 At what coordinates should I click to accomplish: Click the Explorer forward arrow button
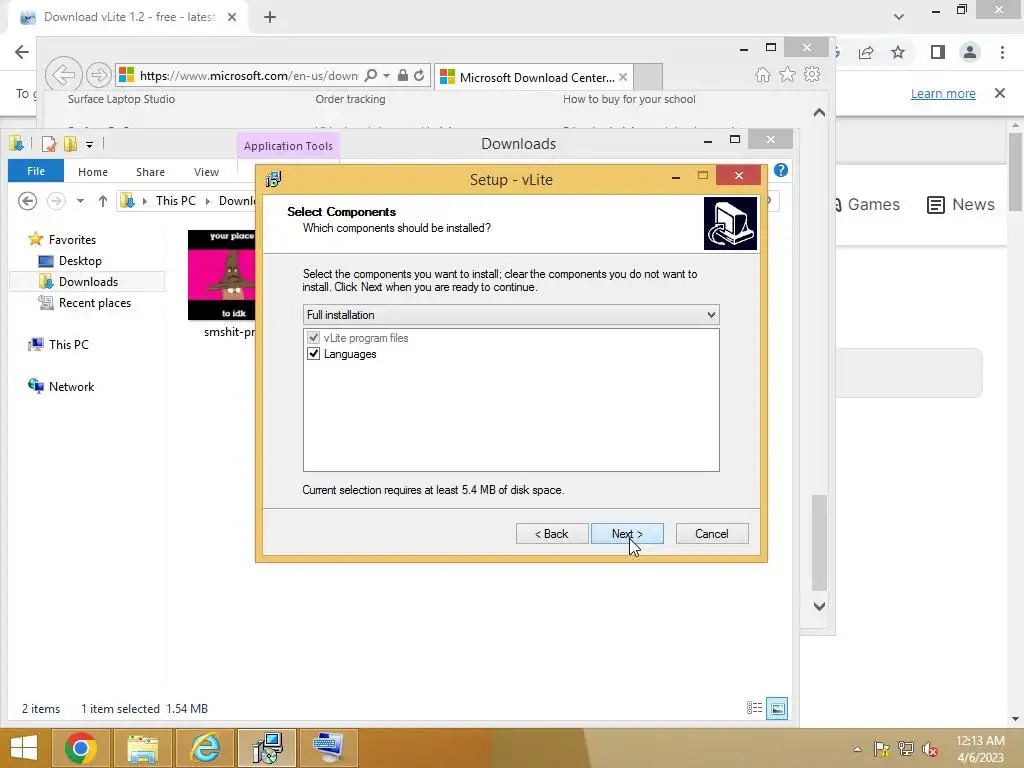pos(56,200)
